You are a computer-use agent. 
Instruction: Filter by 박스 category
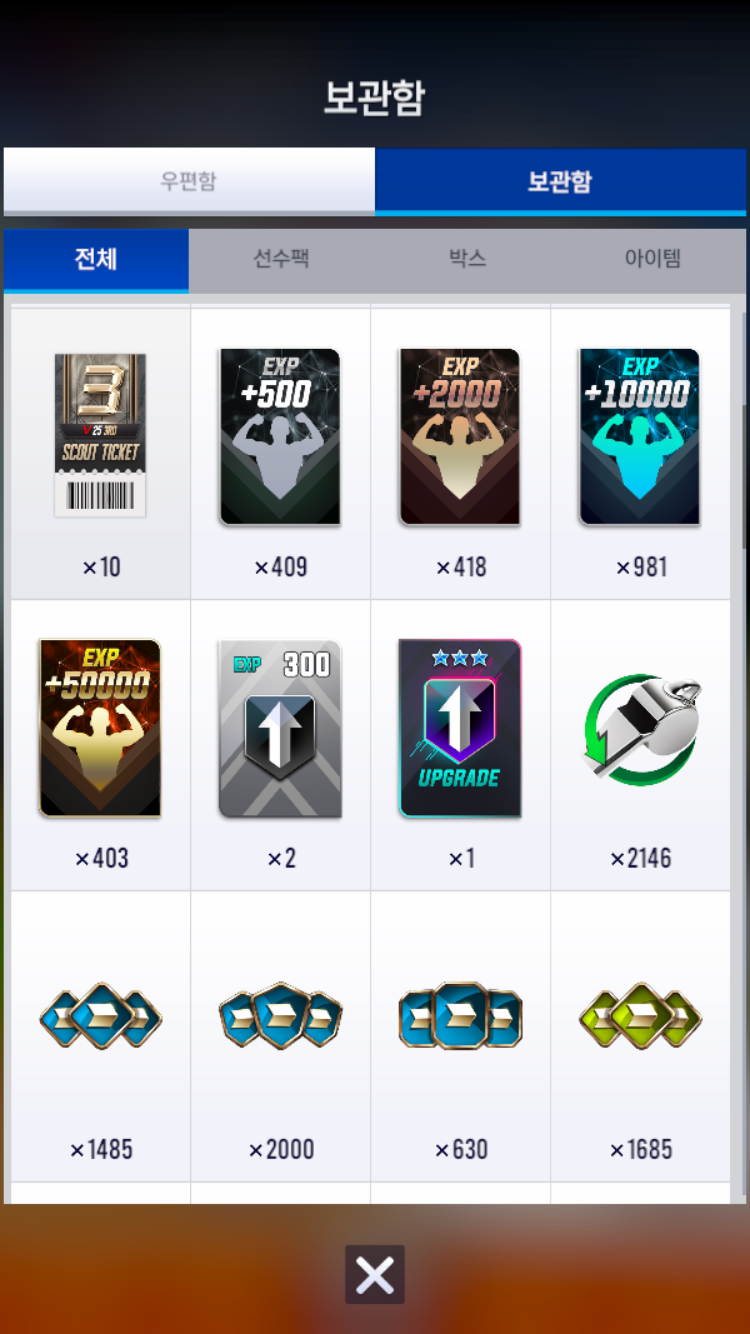pyautogui.click(x=467, y=260)
